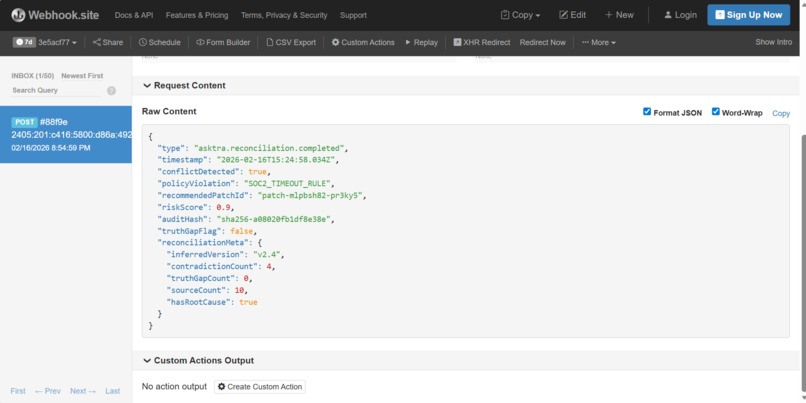The height and width of the screenshot is (403, 806).
Task: Open the Form Builder
Action: [223, 43]
